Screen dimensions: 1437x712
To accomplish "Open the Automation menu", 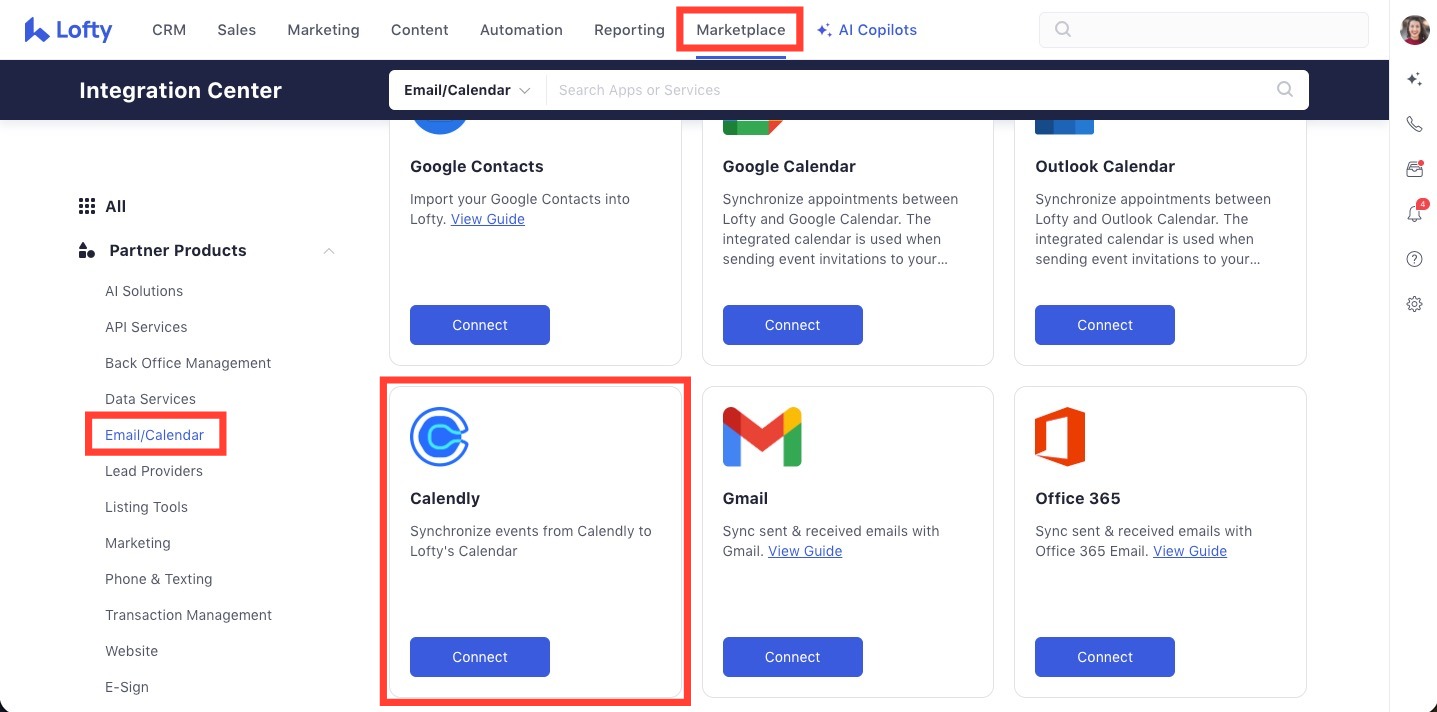I will [x=521, y=30].
